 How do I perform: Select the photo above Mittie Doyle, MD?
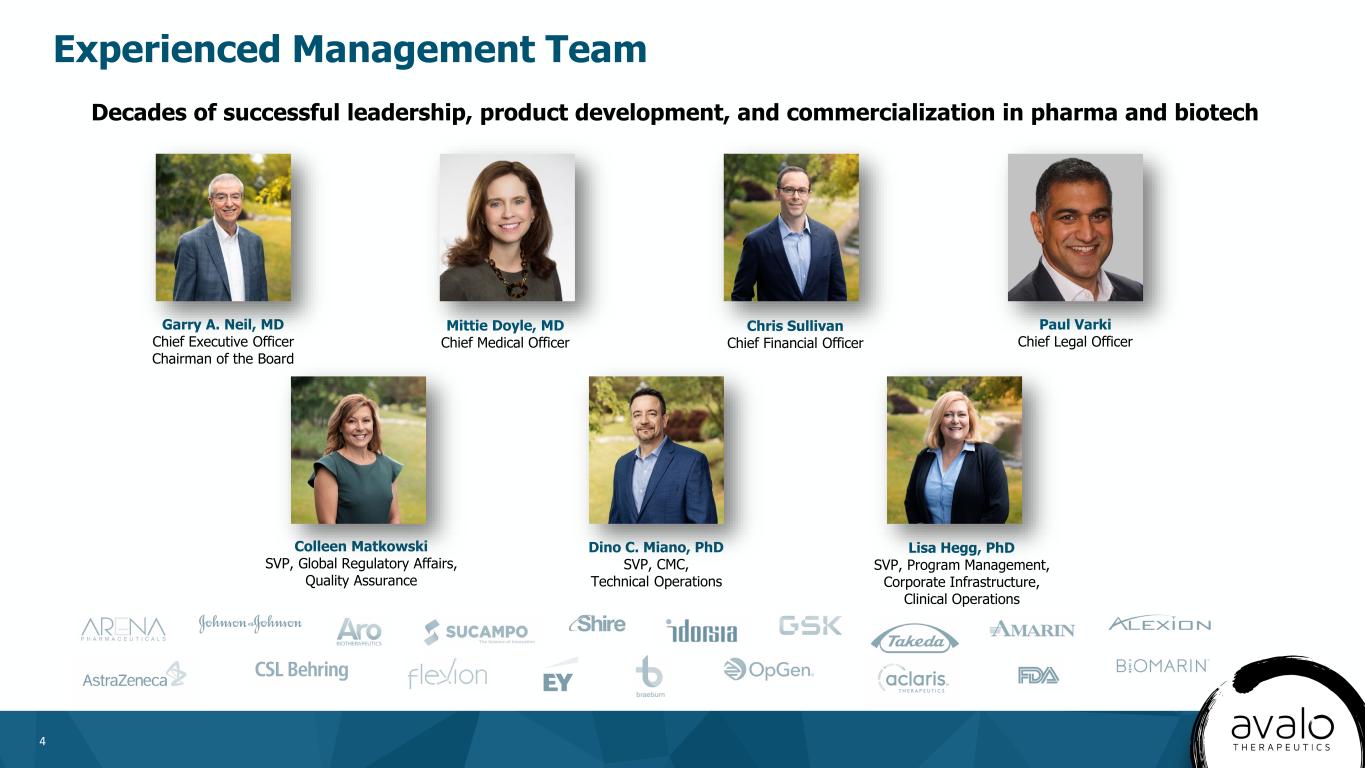(x=507, y=227)
